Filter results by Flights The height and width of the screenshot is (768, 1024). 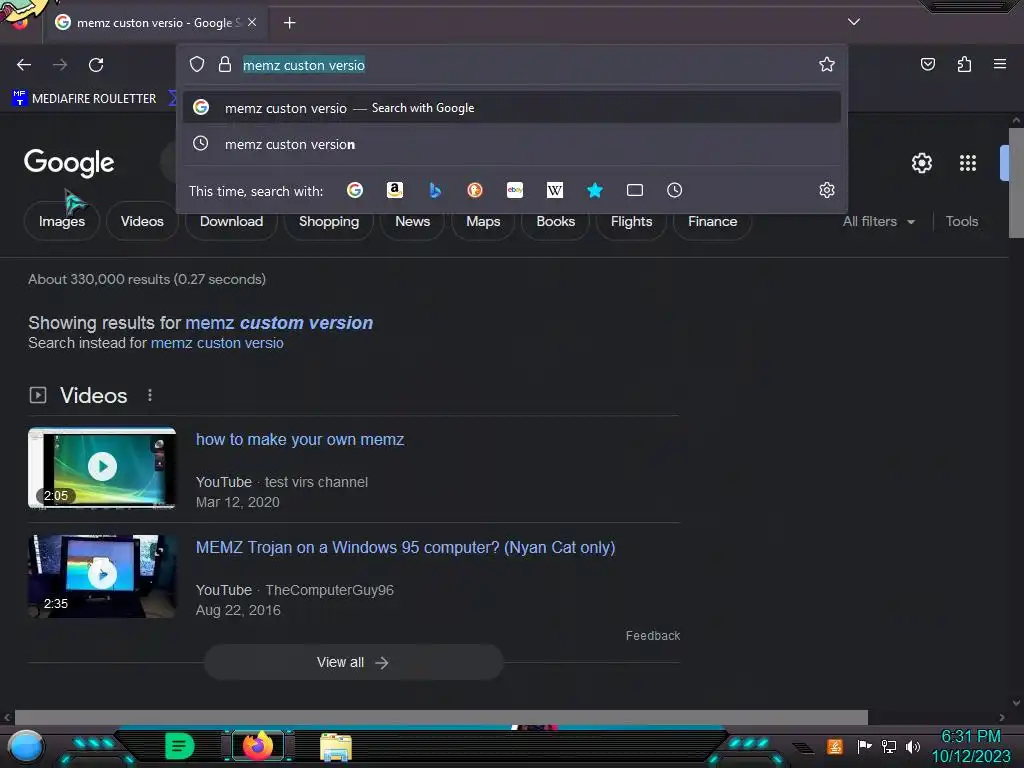point(631,221)
